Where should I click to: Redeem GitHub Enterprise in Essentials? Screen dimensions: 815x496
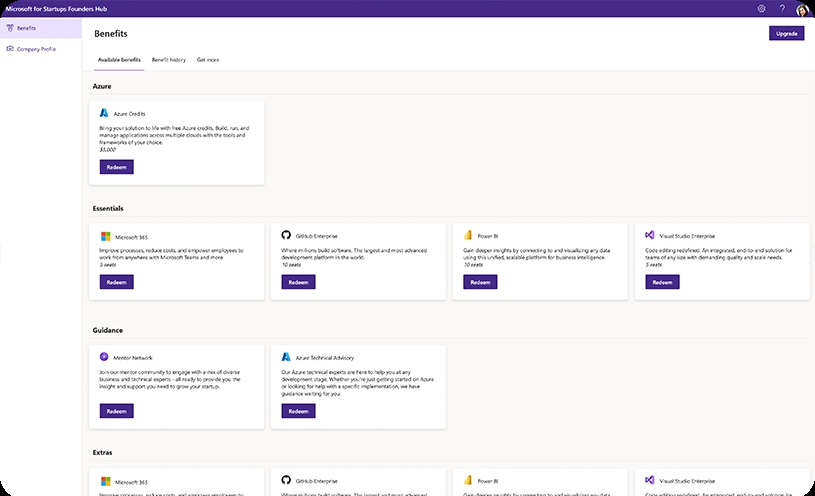click(x=298, y=282)
